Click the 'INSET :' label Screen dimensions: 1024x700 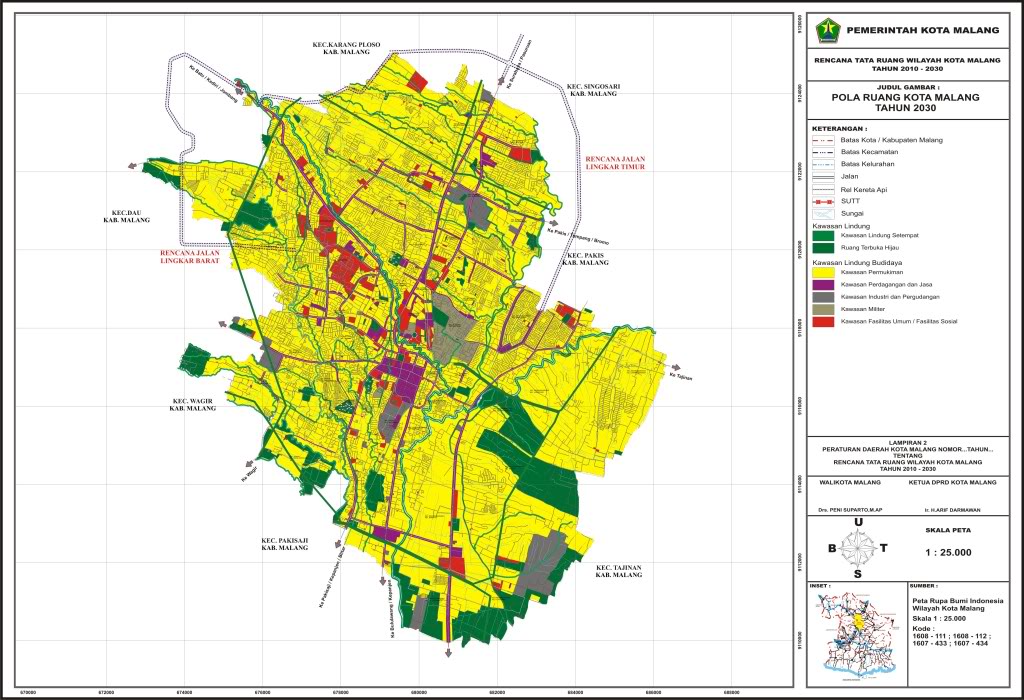[820, 586]
